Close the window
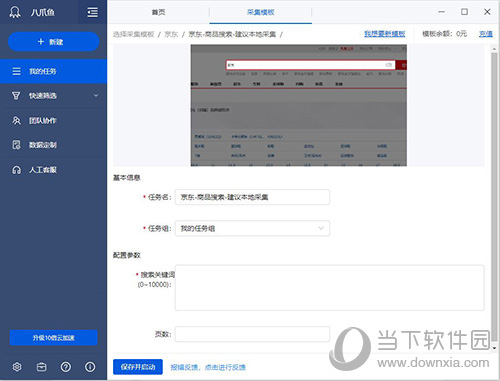Image resolution: width=500 pixels, height=381 pixels. [487, 12]
